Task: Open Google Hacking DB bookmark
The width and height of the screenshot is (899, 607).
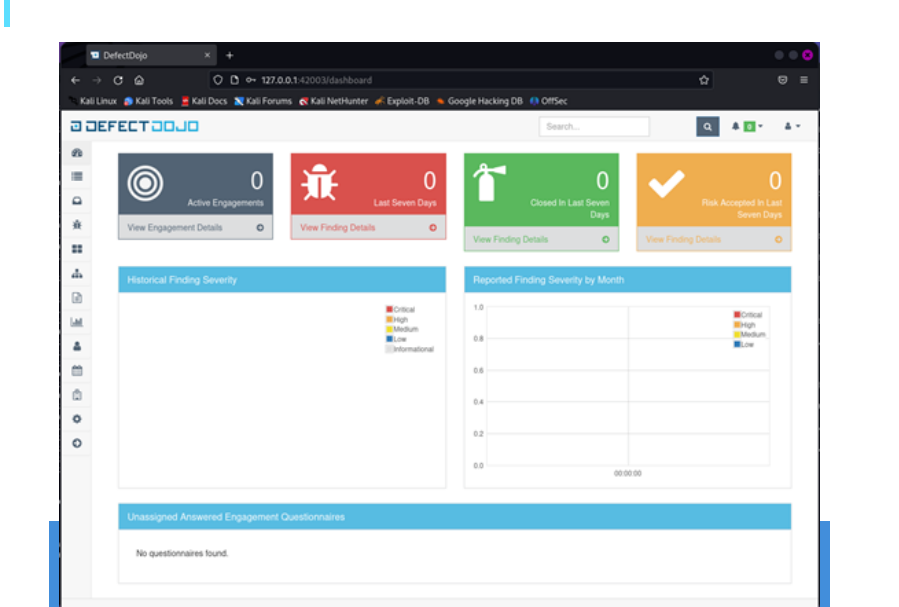Action: pos(480,101)
